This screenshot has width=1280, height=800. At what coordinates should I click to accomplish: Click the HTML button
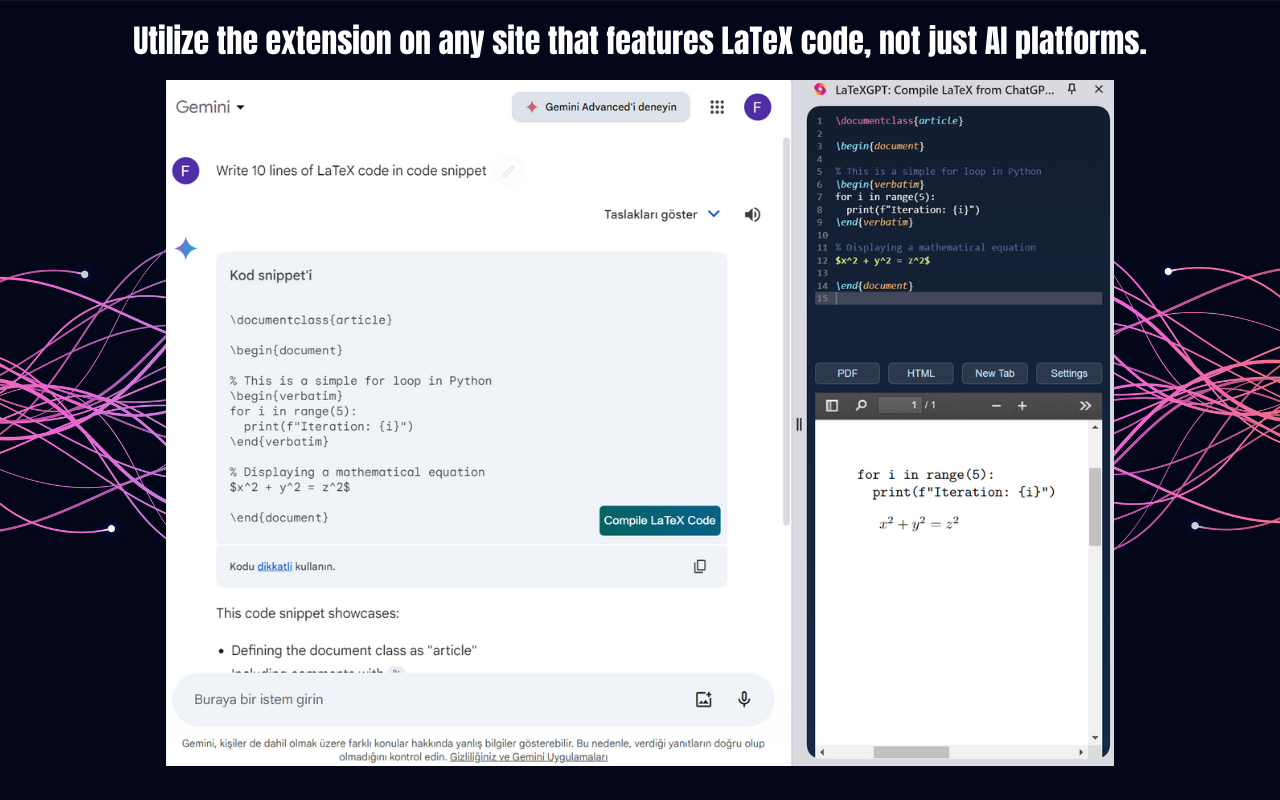(x=921, y=373)
